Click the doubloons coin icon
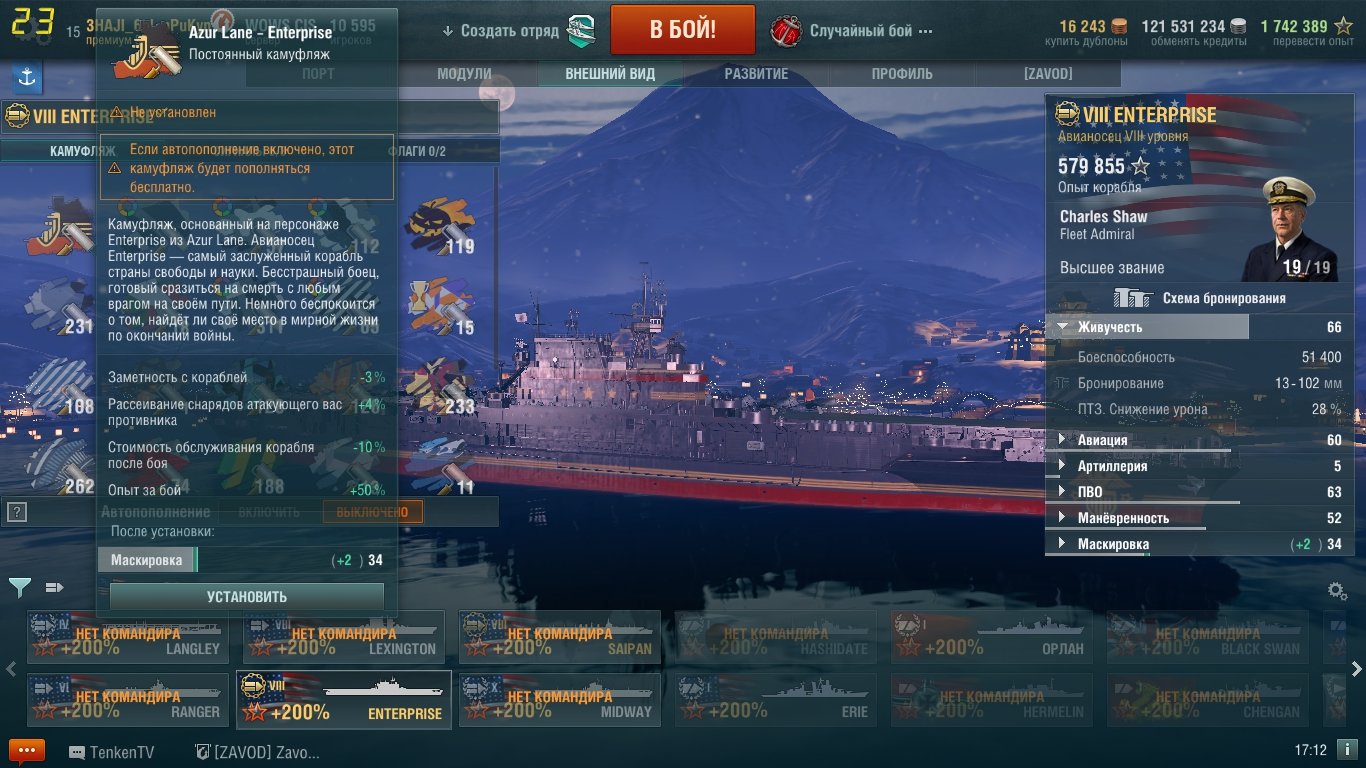 point(1119,27)
